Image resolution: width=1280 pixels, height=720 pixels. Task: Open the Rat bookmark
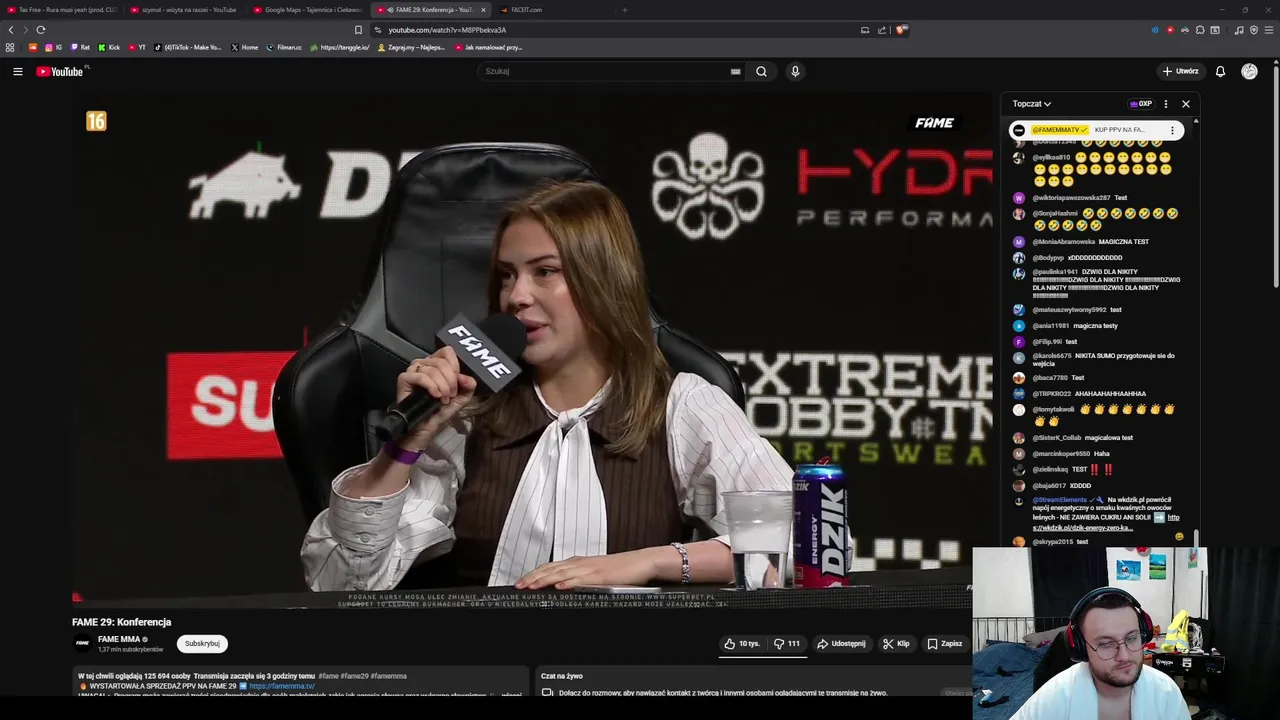(80, 47)
